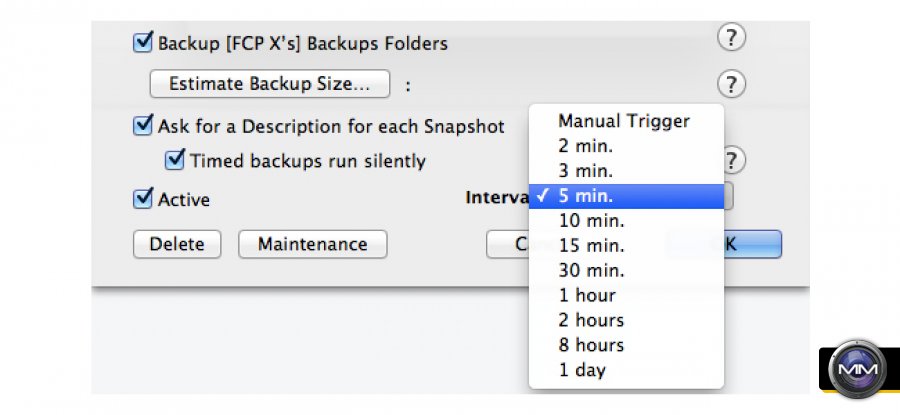
Task: Pick 8 hours from interval list
Action: [591, 346]
